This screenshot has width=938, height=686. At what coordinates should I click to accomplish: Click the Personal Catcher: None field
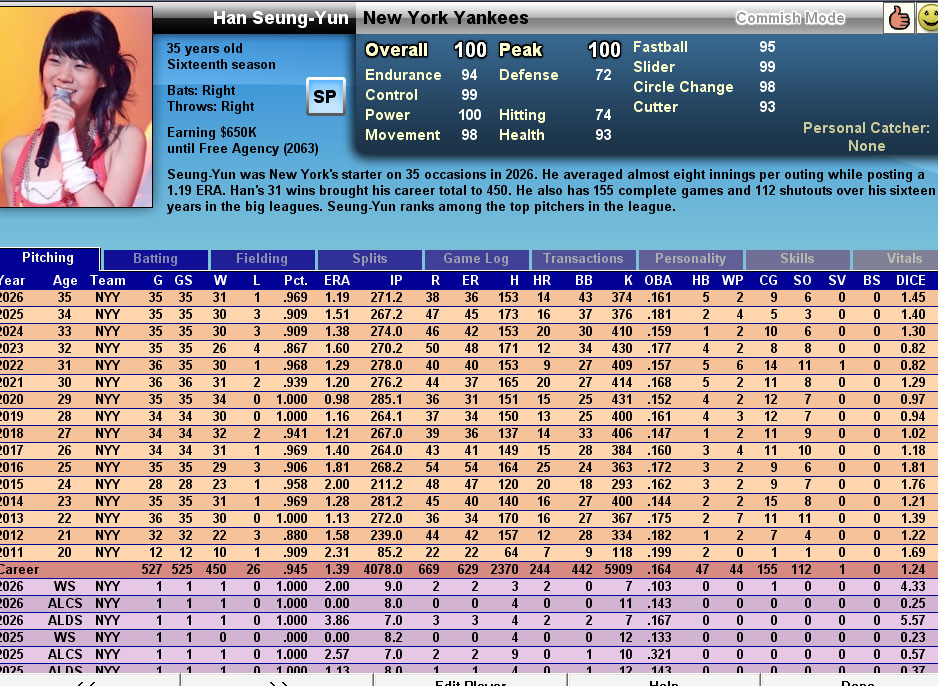[866, 137]
